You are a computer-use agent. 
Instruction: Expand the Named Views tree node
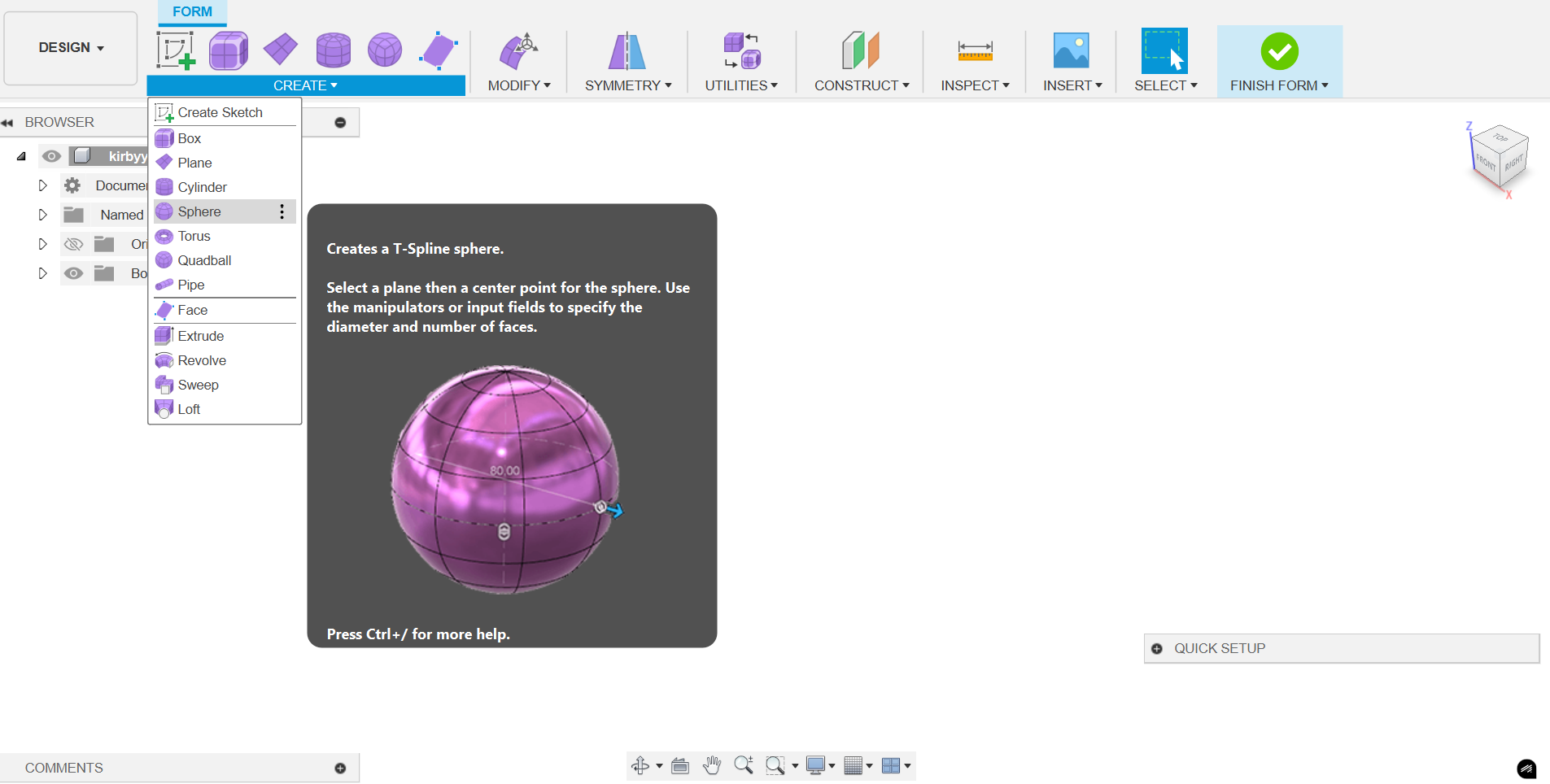coord(42,215)
